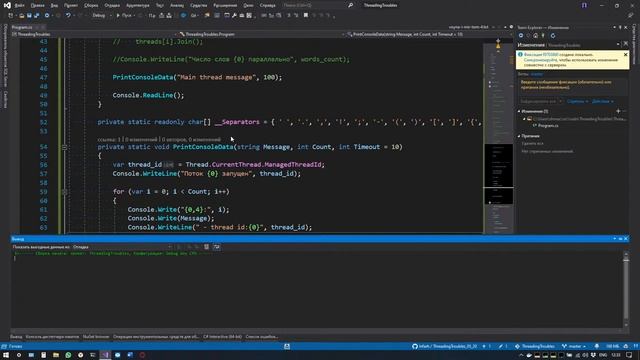Click Team Explorer connect plug icon
This screenshot has width=640, height=360.
click(x=543, y=36)
